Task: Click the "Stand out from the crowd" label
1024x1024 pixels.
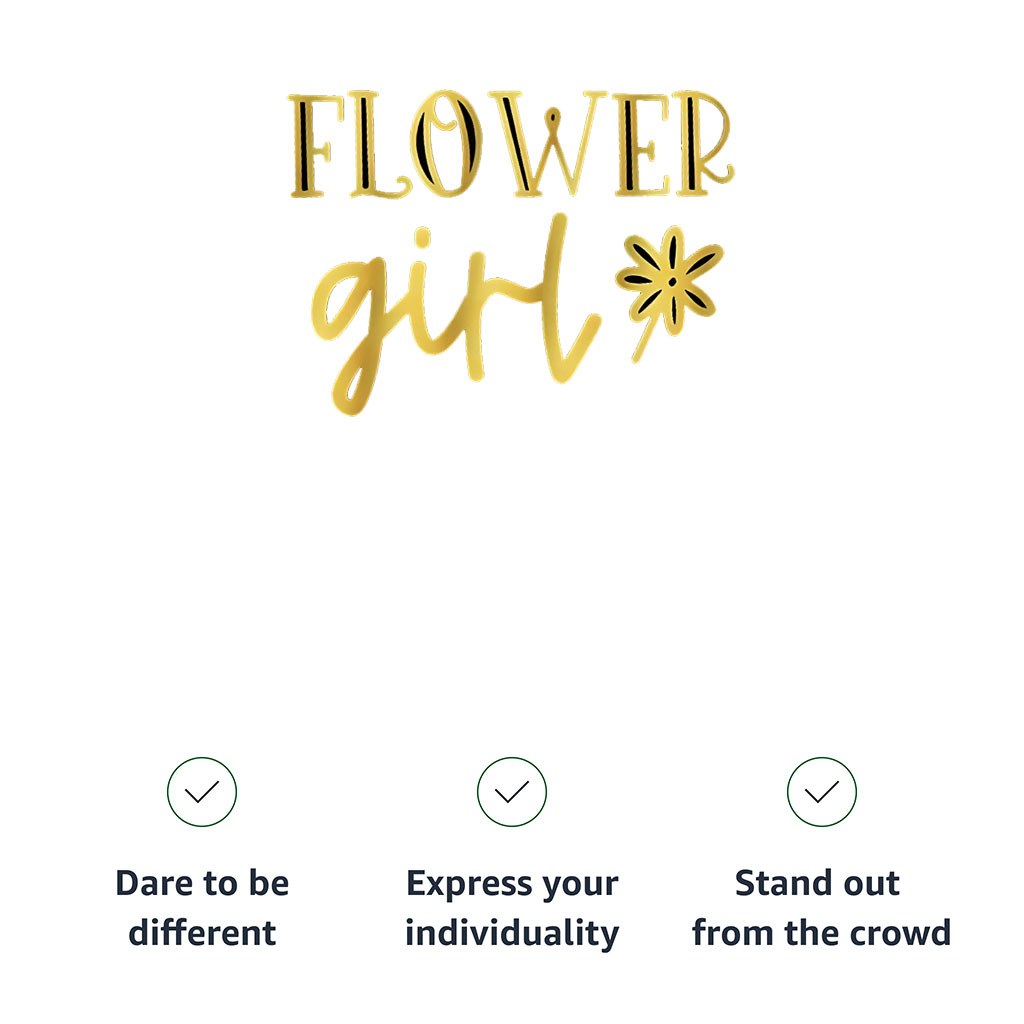Action: click(822, 908)
